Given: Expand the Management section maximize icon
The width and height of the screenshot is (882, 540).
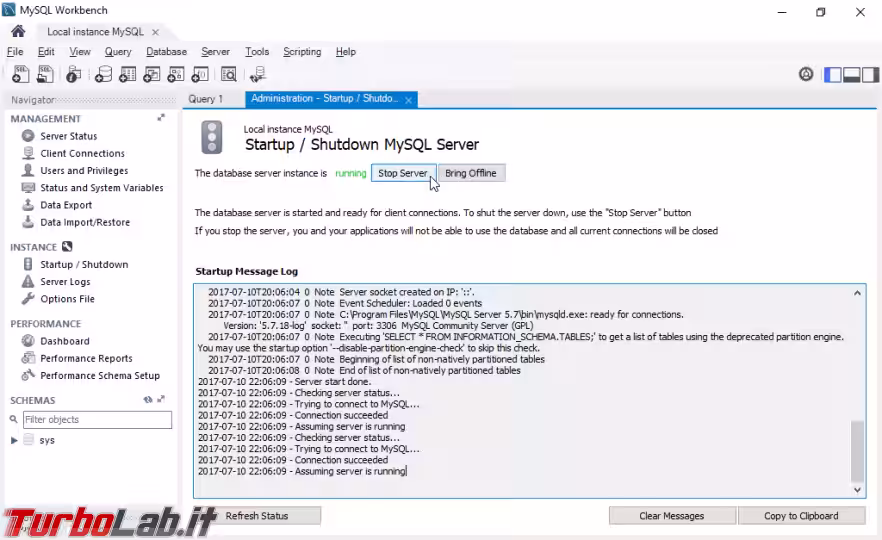Looking at the screenshot, I should 161,118.
